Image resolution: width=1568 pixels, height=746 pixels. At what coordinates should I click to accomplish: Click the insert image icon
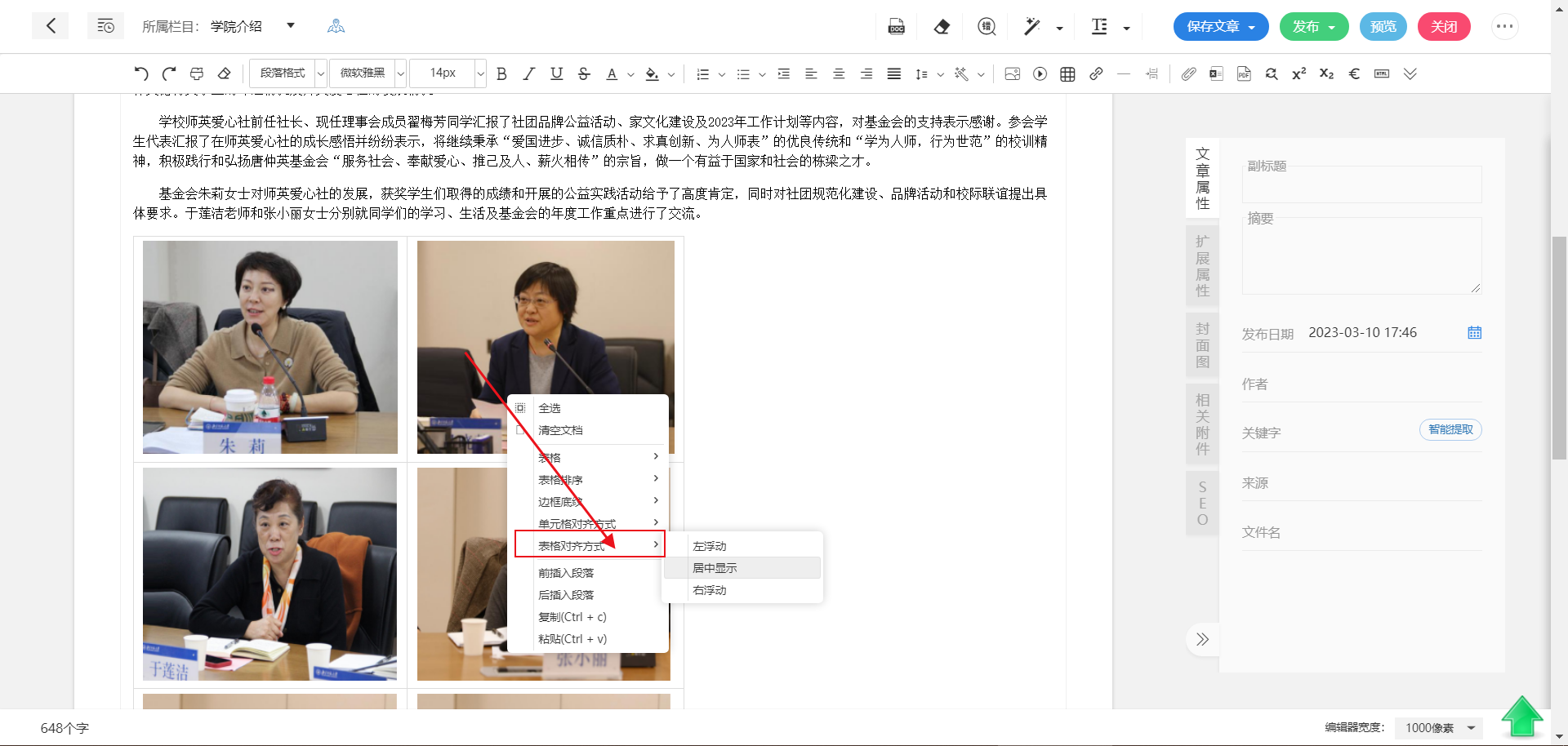tap(1012, 74)
